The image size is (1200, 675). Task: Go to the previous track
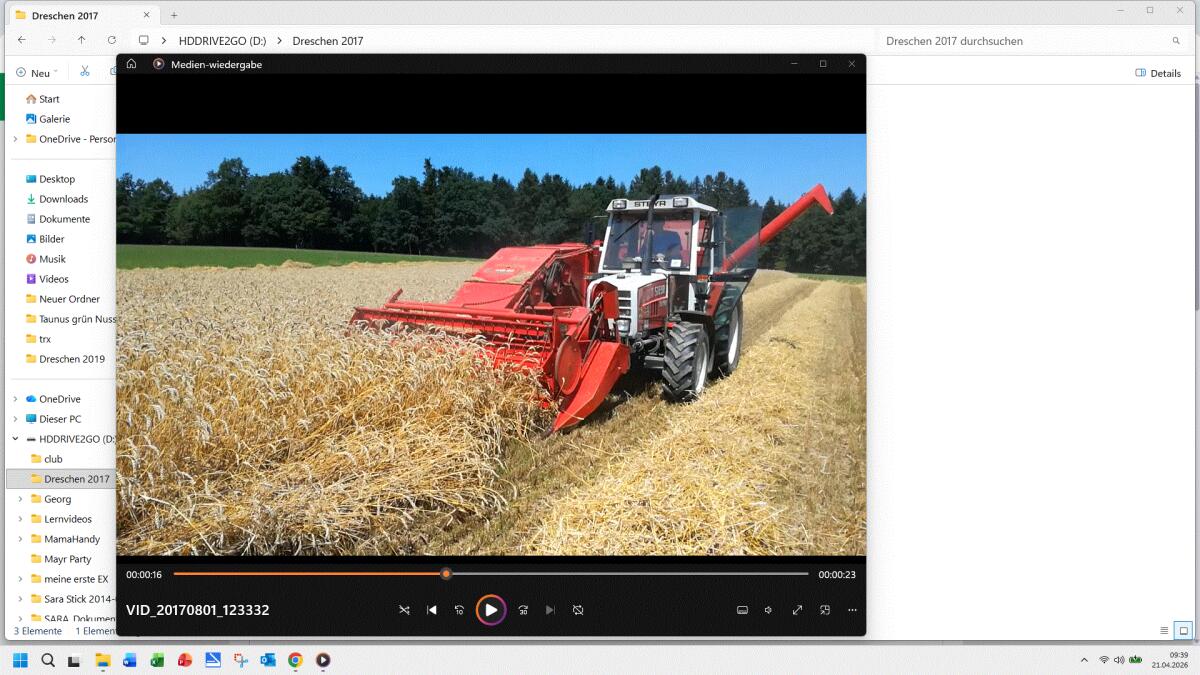tap(432, 610)
